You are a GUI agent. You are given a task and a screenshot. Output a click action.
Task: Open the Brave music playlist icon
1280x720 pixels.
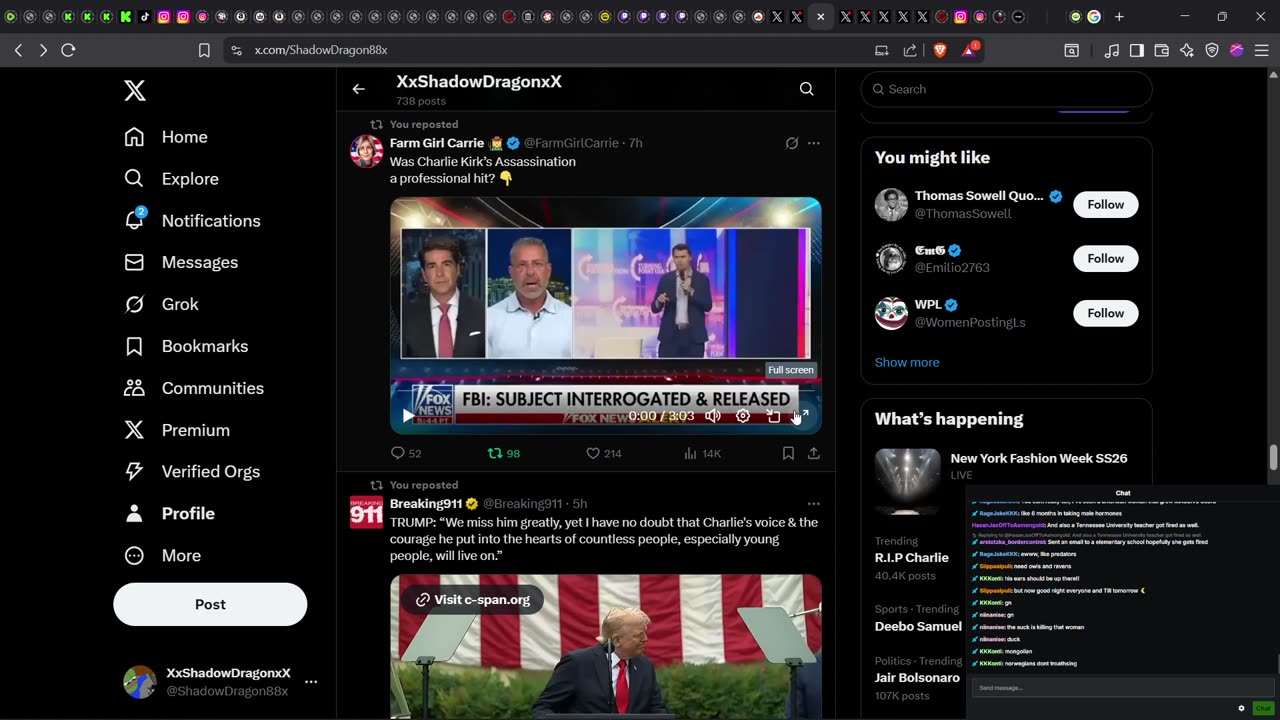point(1112,50)
